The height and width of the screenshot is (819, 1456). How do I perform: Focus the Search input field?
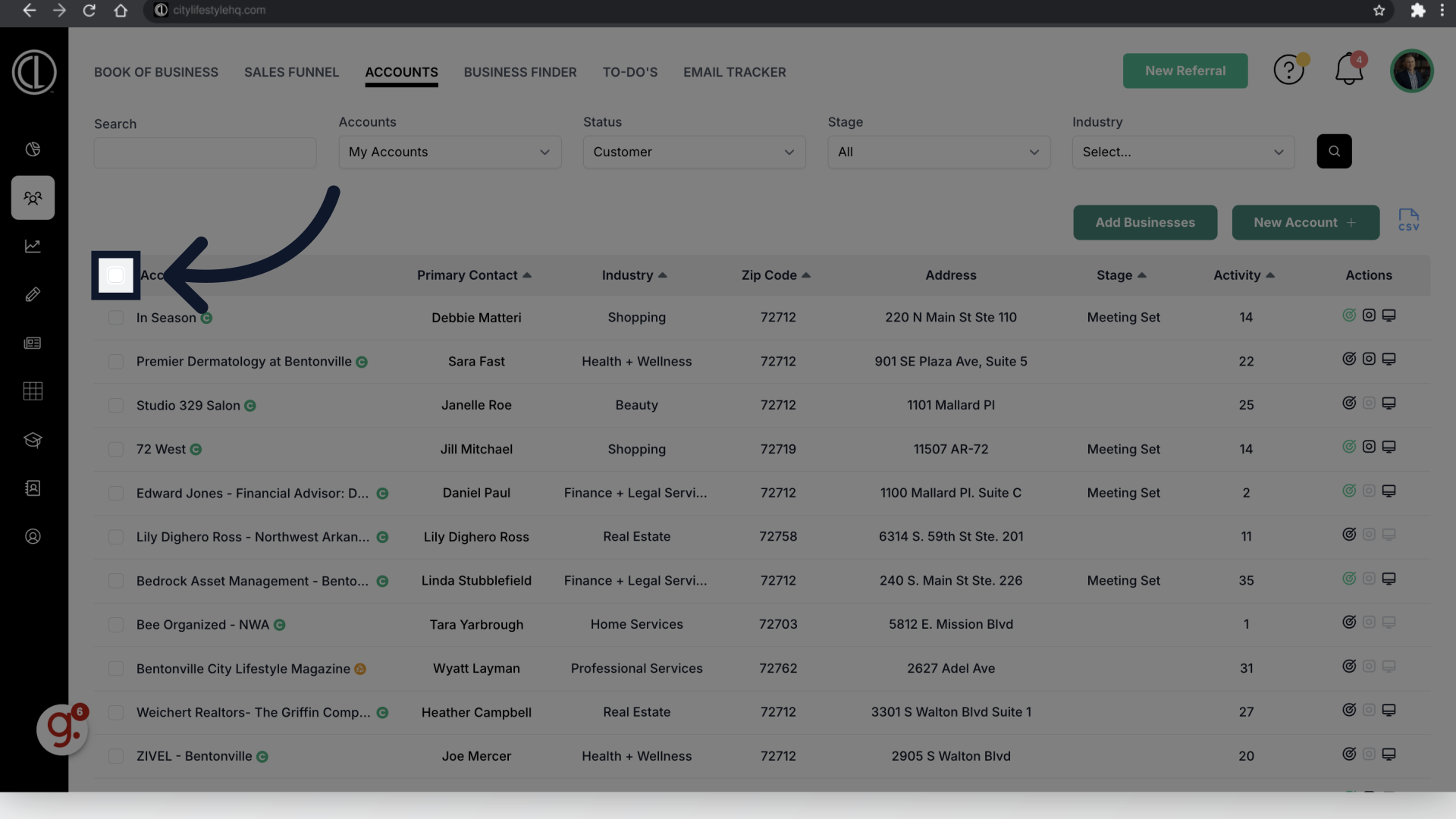[x=205, y=153]
